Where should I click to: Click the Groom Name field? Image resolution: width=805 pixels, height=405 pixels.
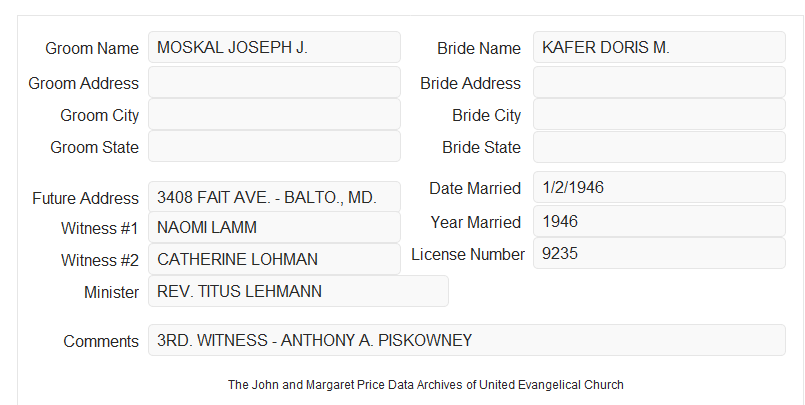pos(274,47)
